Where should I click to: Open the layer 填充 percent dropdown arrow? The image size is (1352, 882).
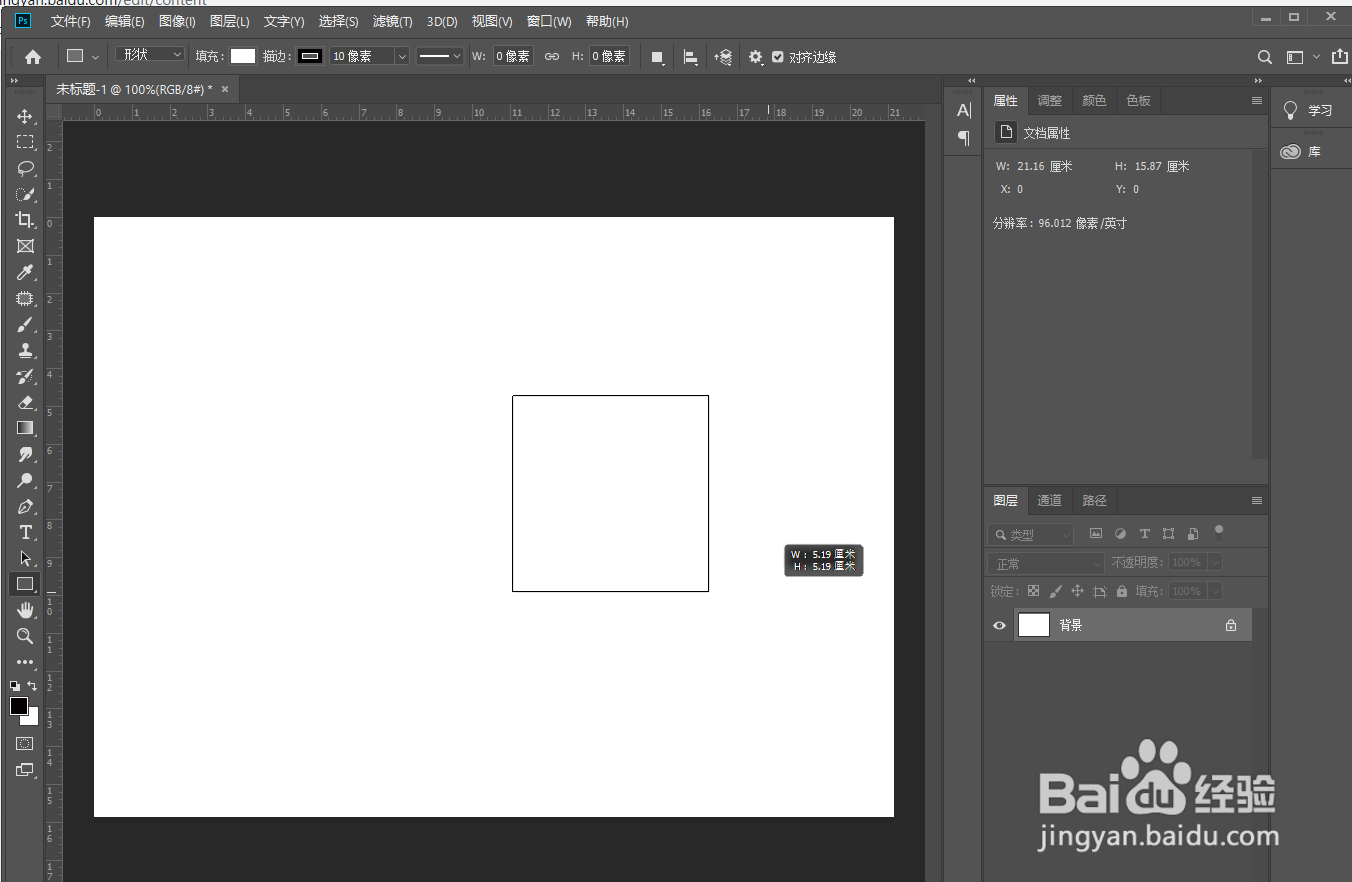pyautogui.click(x=1214, y=592)
